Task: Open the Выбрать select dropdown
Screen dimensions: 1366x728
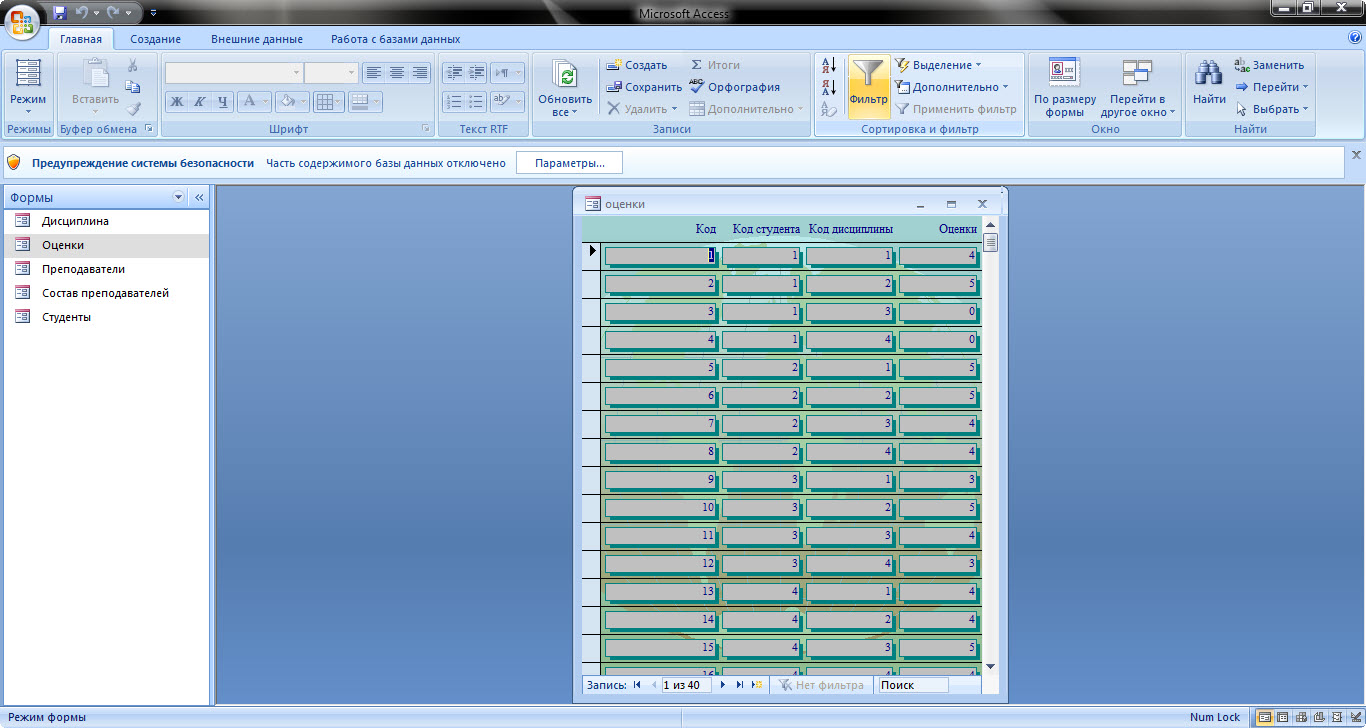Action: tap(1272, 109)
